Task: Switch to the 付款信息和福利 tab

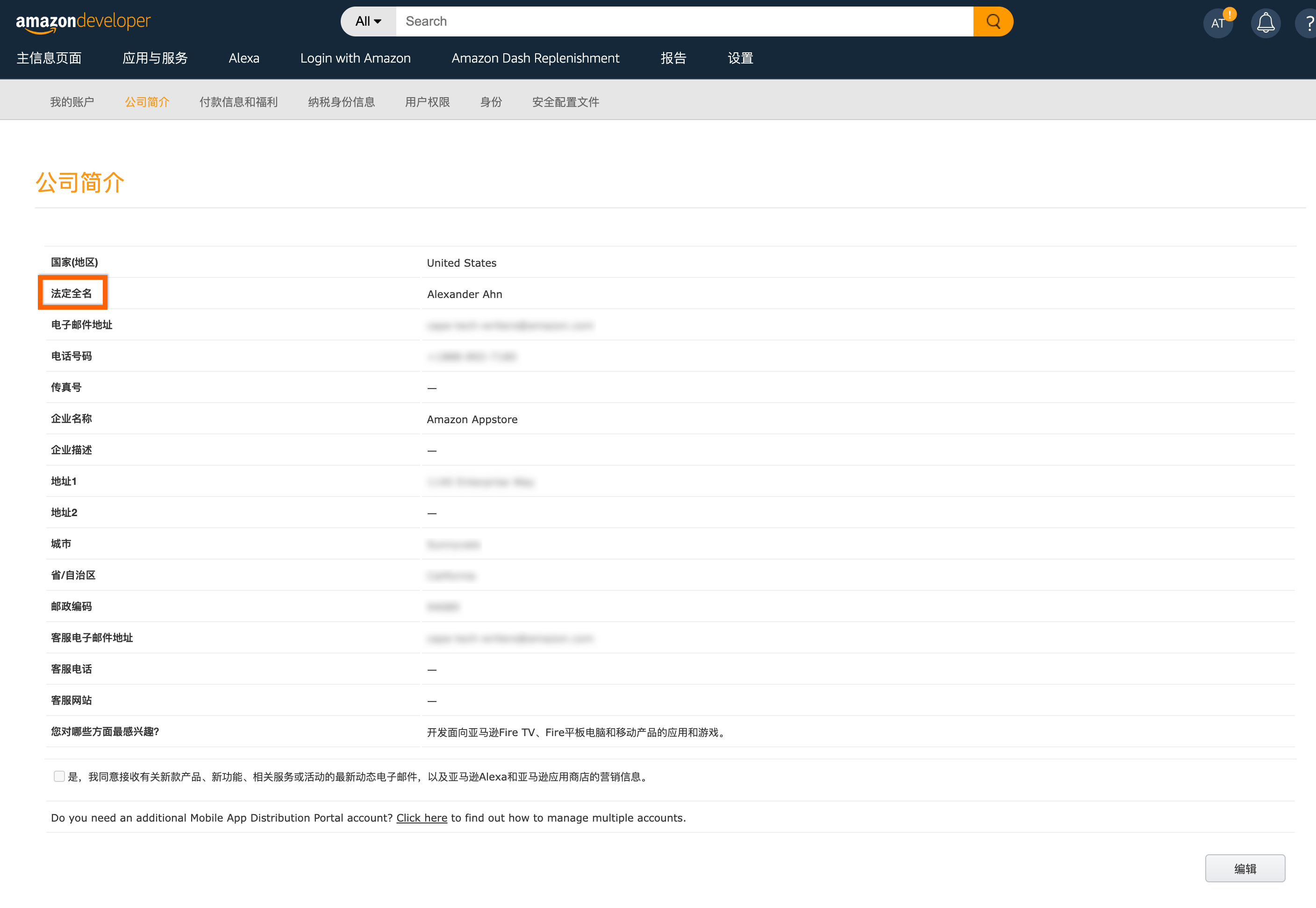Action: point(238,102)
